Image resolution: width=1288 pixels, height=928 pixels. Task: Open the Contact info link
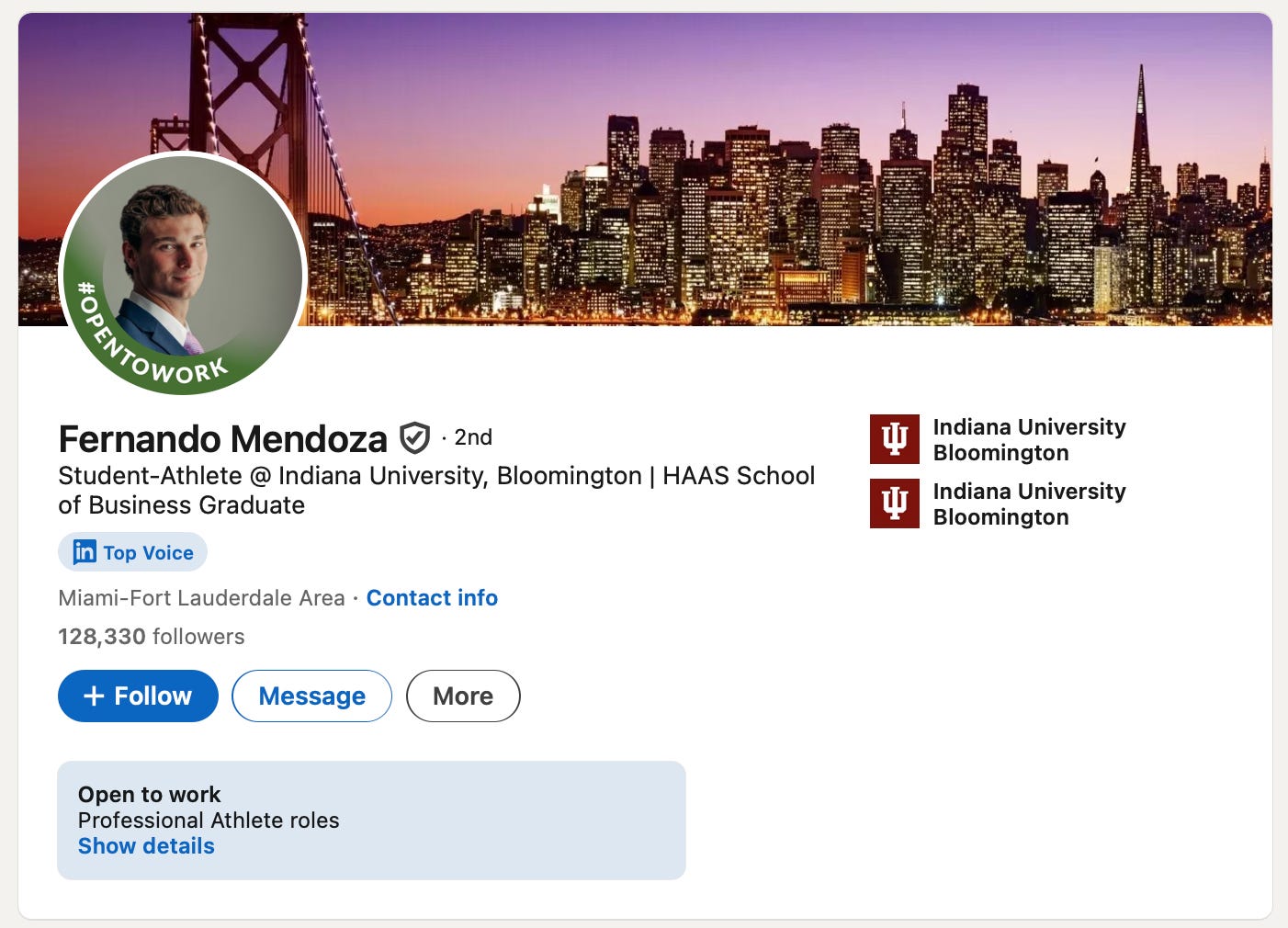click(432, 598)
